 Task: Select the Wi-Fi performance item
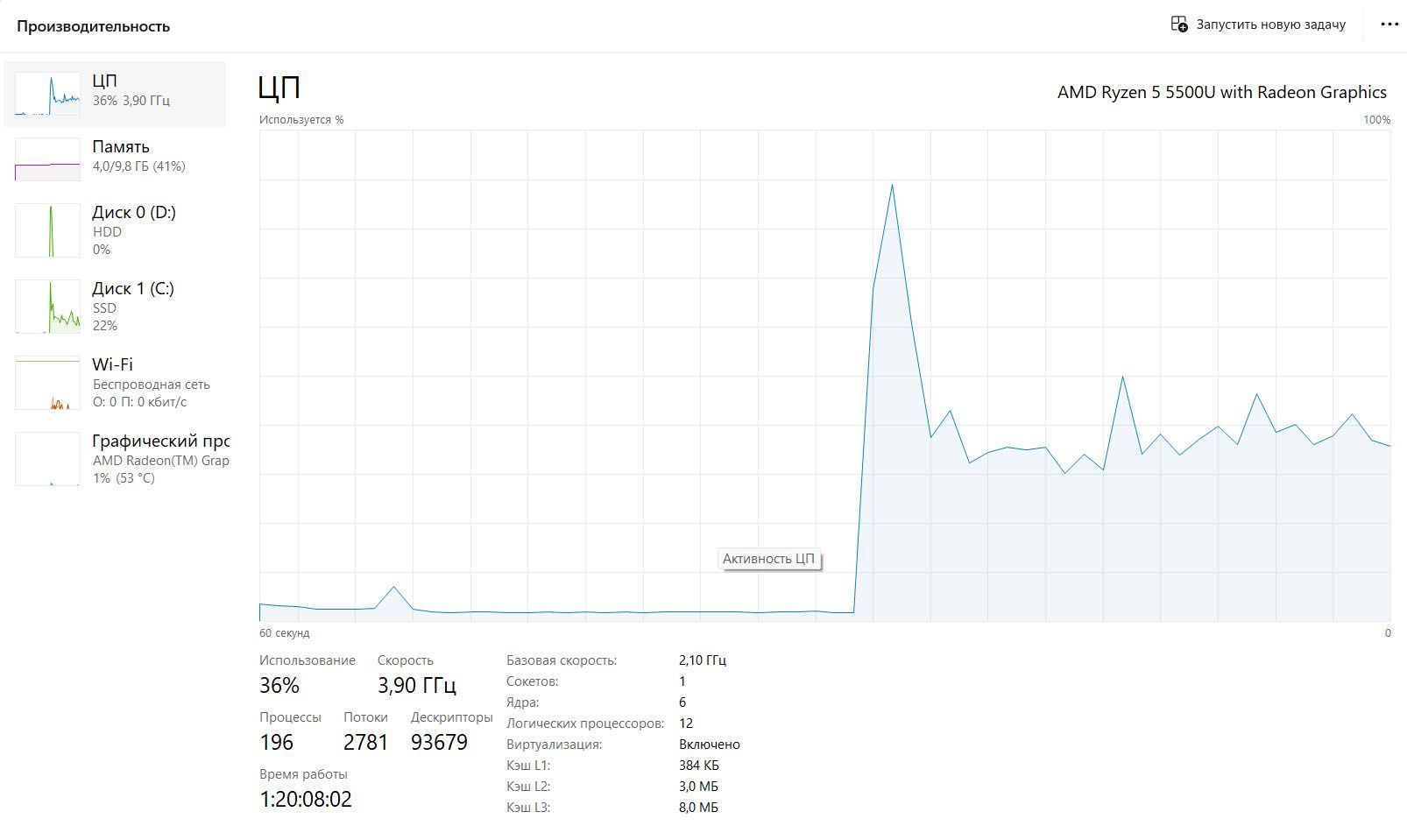click(115, 383)
